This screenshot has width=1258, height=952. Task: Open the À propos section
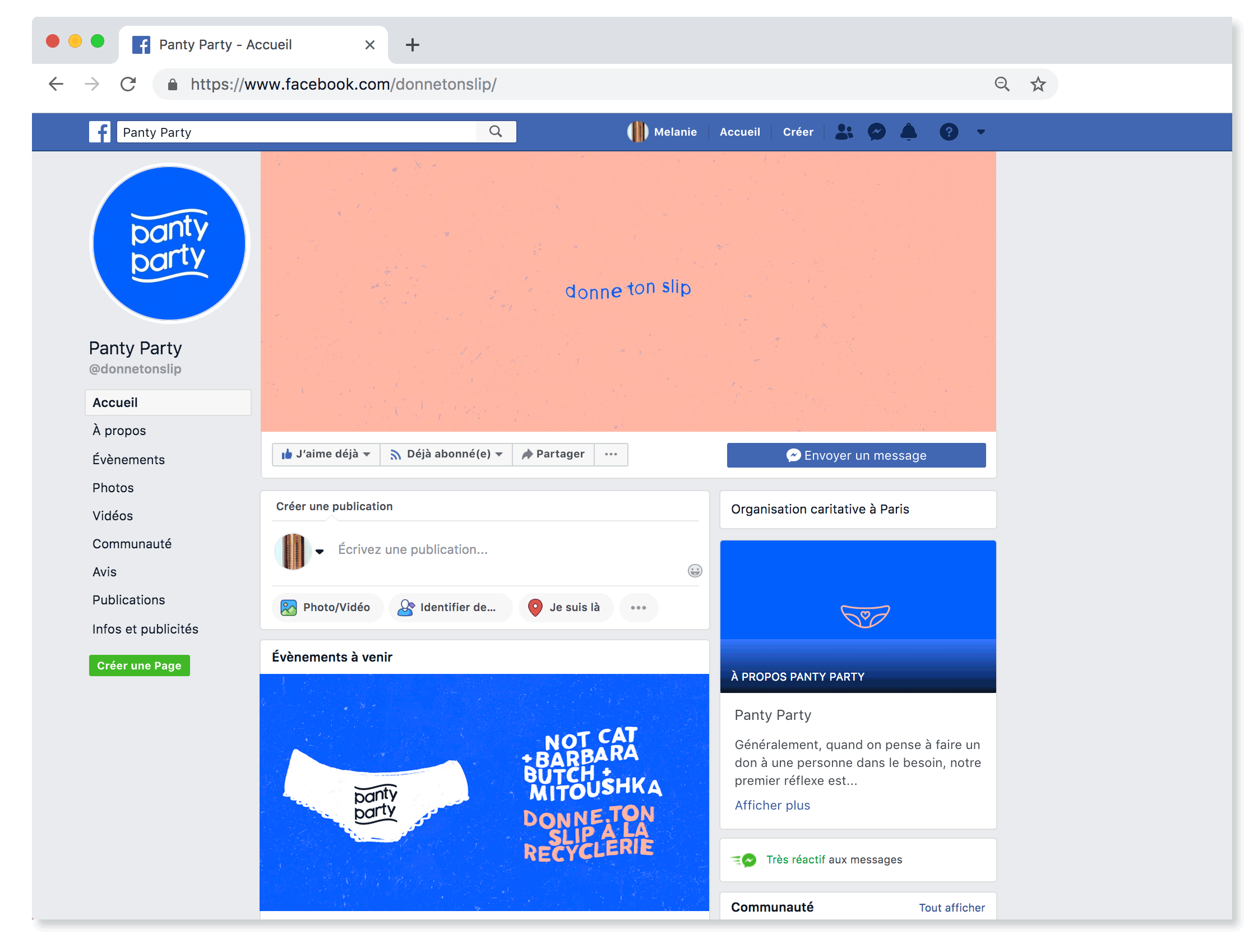(119, 431)
